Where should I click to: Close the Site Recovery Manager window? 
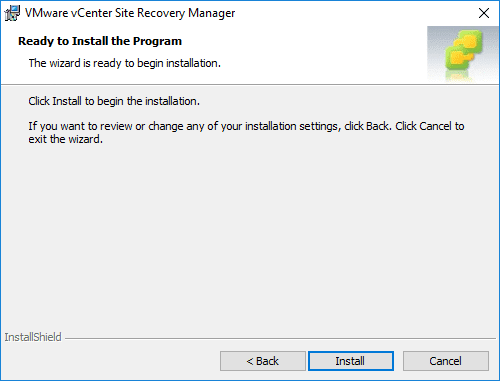pyautogui.click(x=484, y=13)
